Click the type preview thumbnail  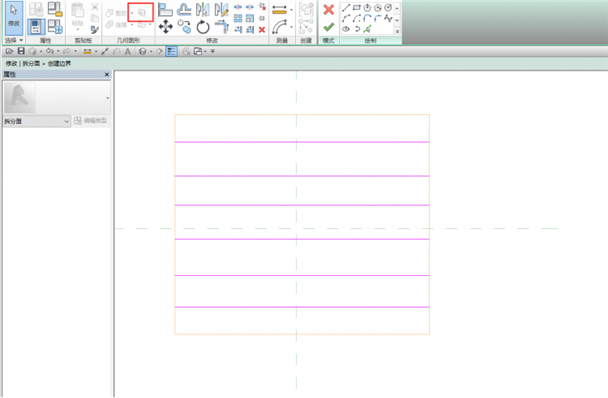(20, 97)
